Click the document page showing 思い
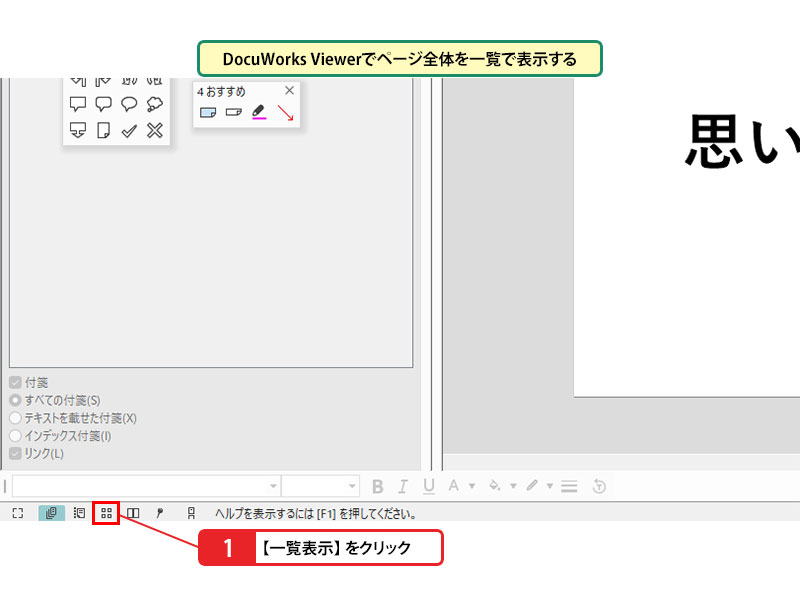800x600 pixels. pos(687,237)
